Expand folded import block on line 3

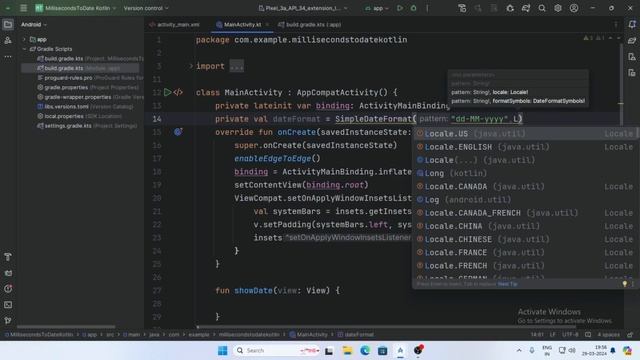[191, 66]
